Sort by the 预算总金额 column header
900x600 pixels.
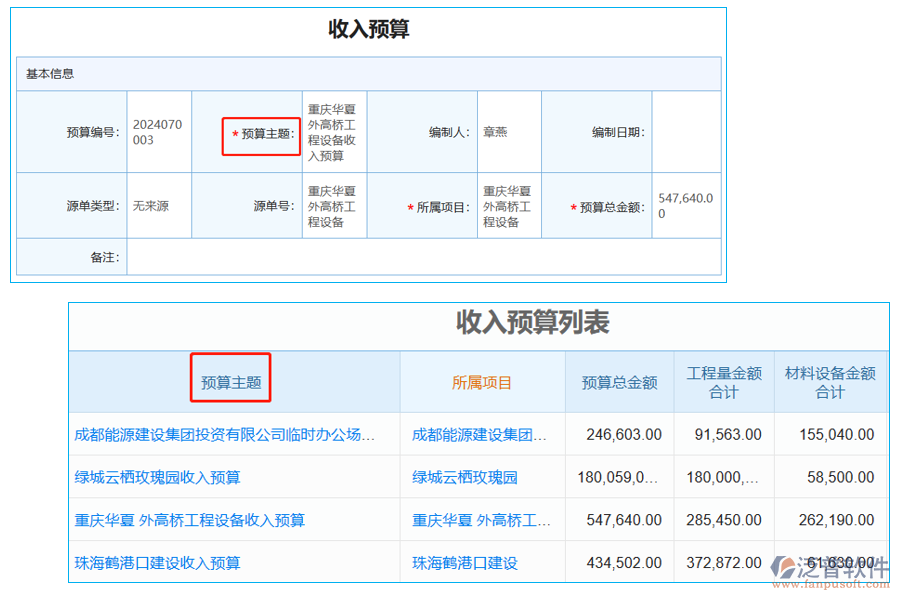[619, 383]
